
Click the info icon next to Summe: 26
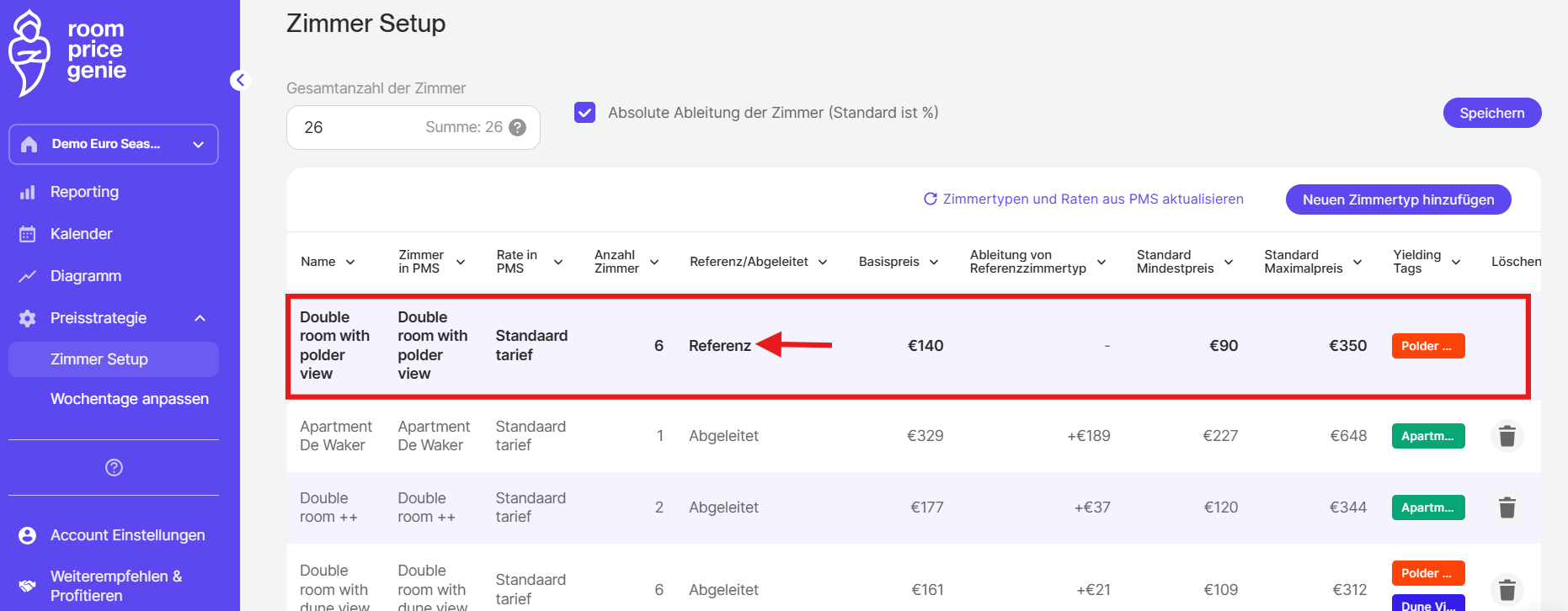click(518, 127)
